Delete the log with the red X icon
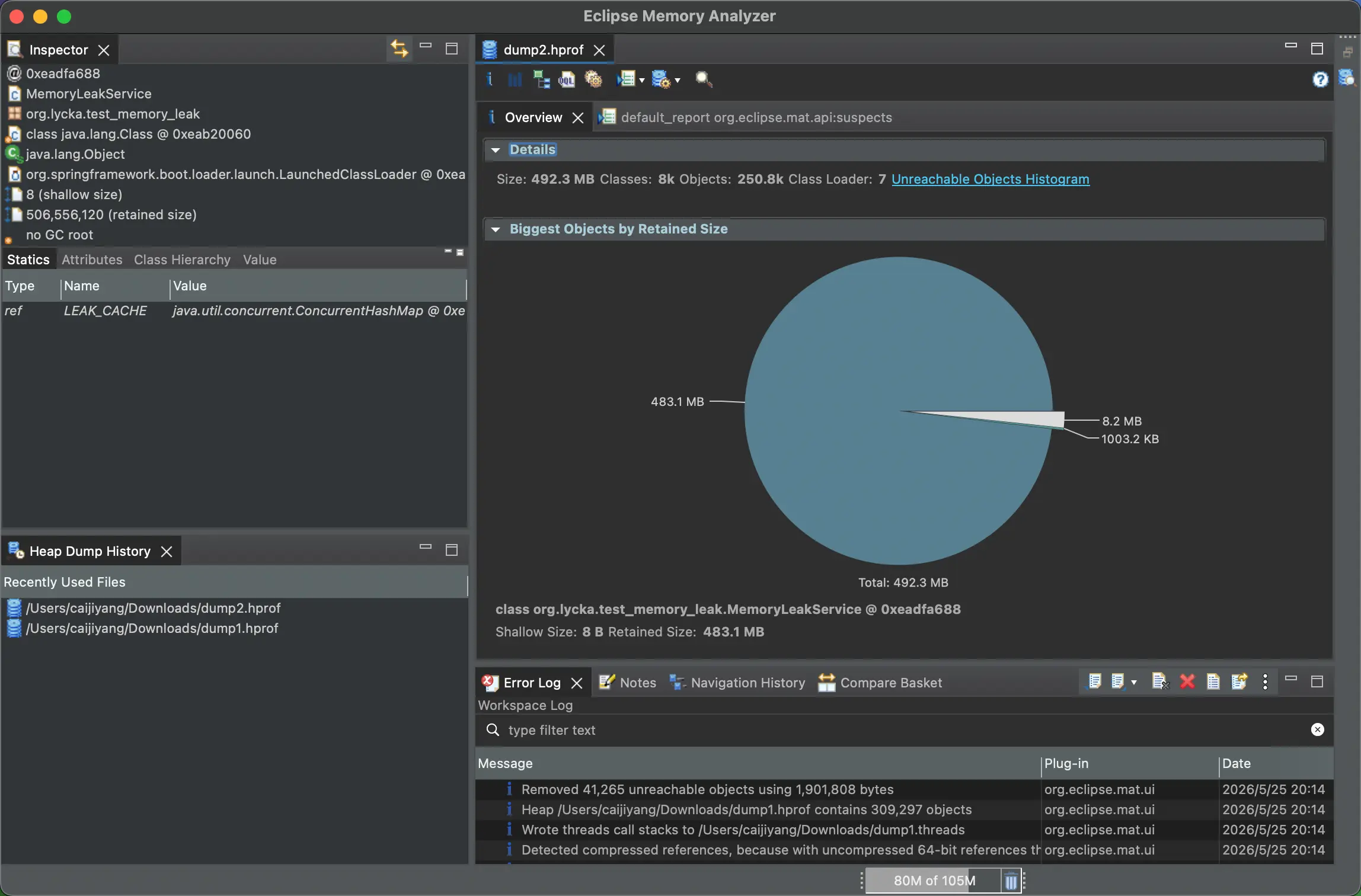Viewport: 1361px width, 896px height. (x=1187, y=682)
